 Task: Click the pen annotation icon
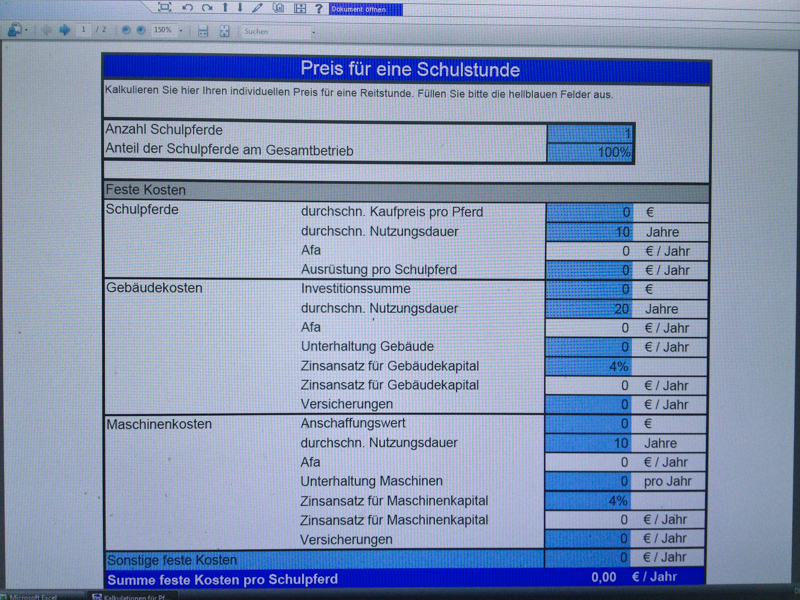pos(257,8)
